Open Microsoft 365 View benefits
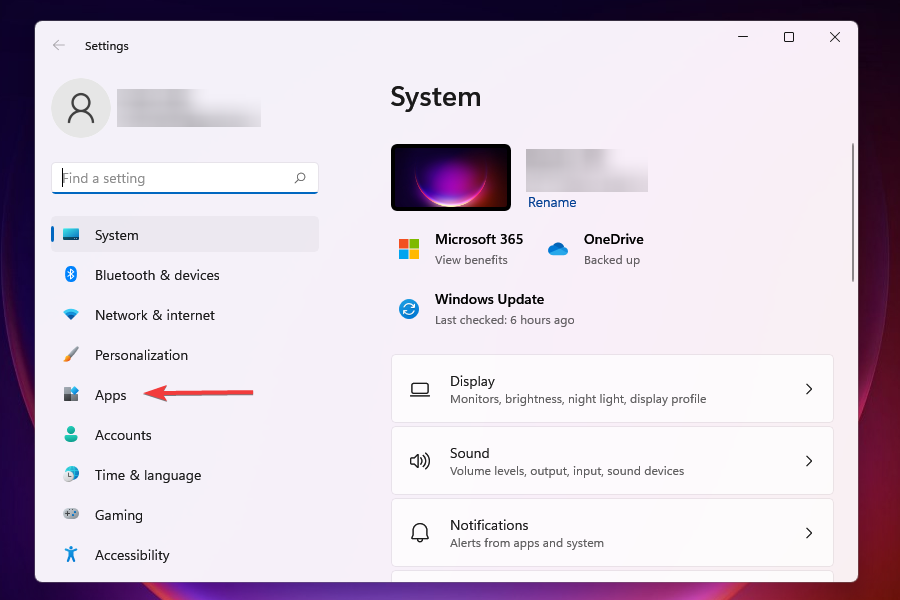The width and height of the screenshot is (900, 600). (x=471, y=260)
